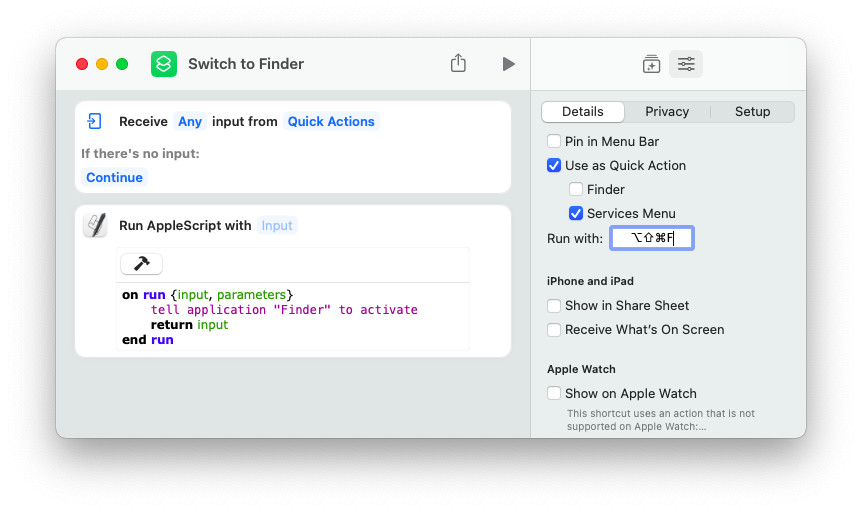This screenshot has width=862, height=512.
Task: Click the 'If there's no input:' label
Action: pos(140,153)
